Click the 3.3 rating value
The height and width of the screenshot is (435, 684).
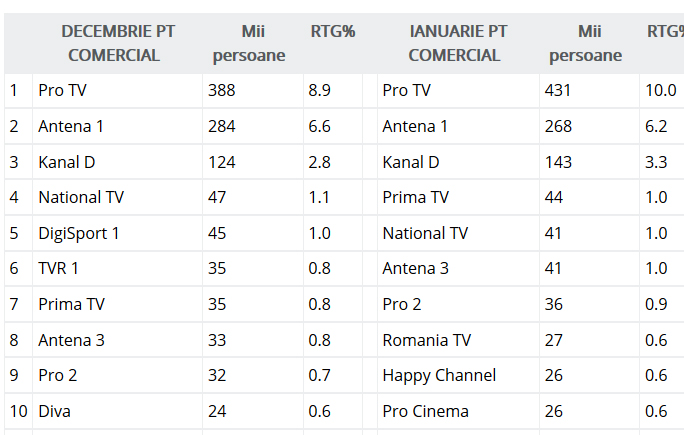[x=656, y=162]
